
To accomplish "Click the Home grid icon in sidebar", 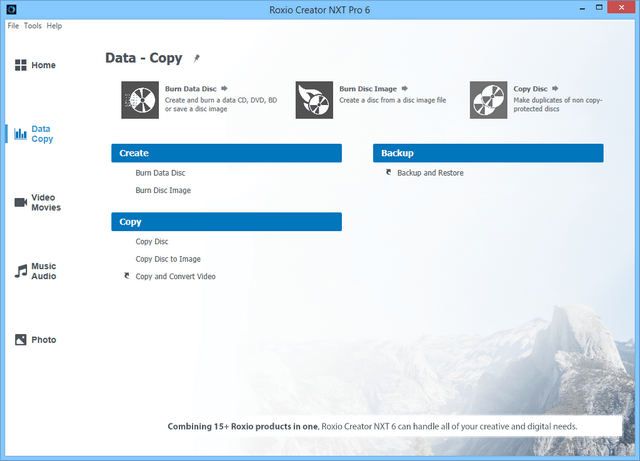I will click(x=20, y=65).
